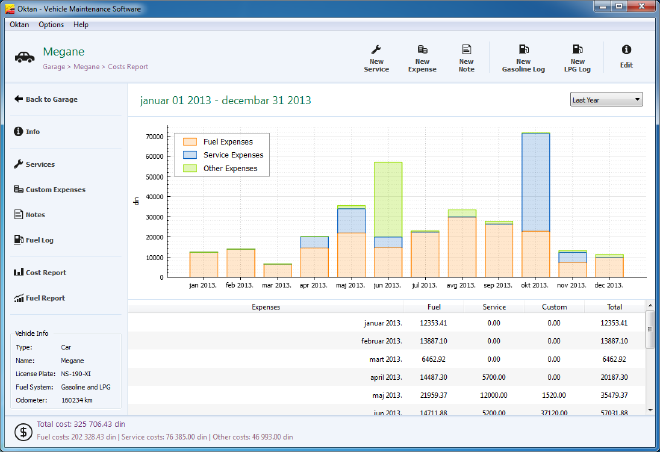Click the Garage breadcrumb link

54,67
